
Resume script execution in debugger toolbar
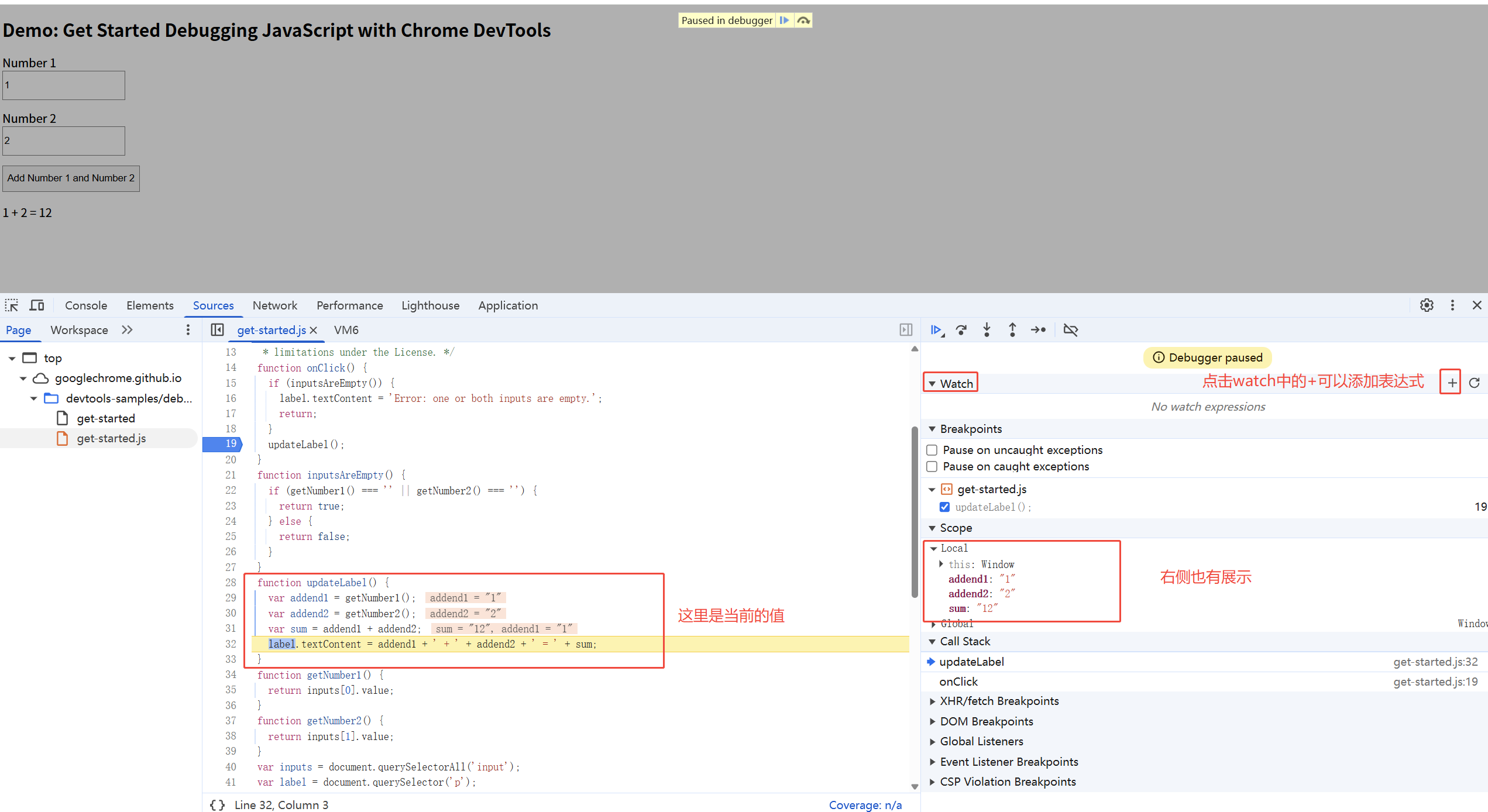936,330
